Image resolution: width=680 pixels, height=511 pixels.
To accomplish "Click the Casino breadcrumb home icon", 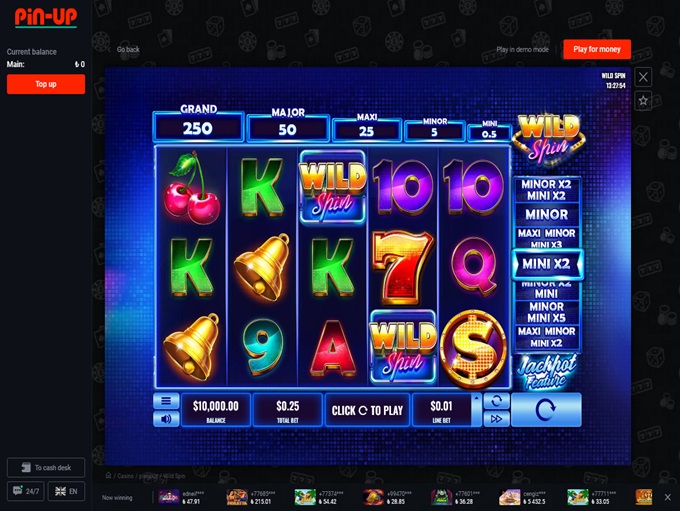I will tap(108, 475).
